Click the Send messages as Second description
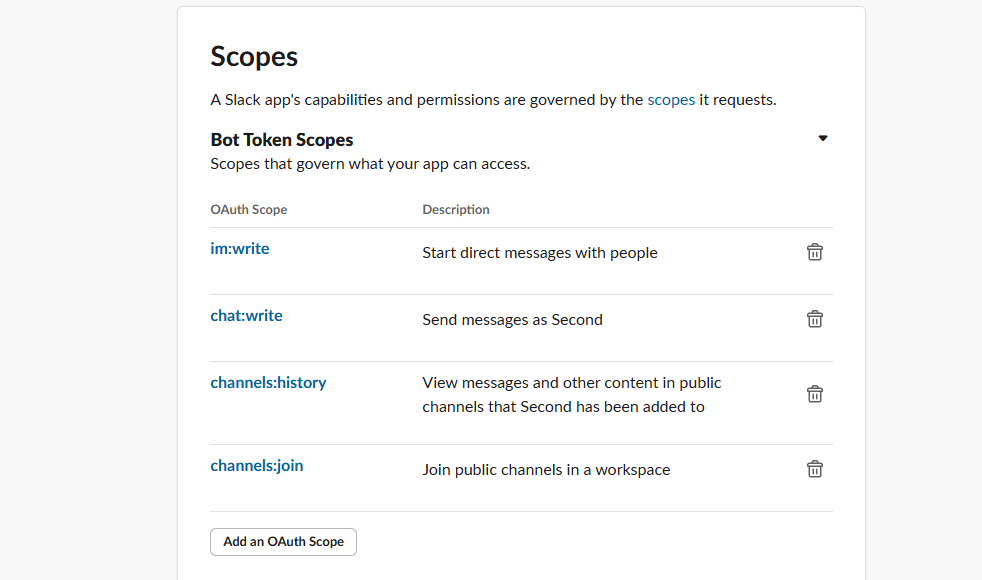Viewport: 982px width, 580px height. tap(512, 319)
